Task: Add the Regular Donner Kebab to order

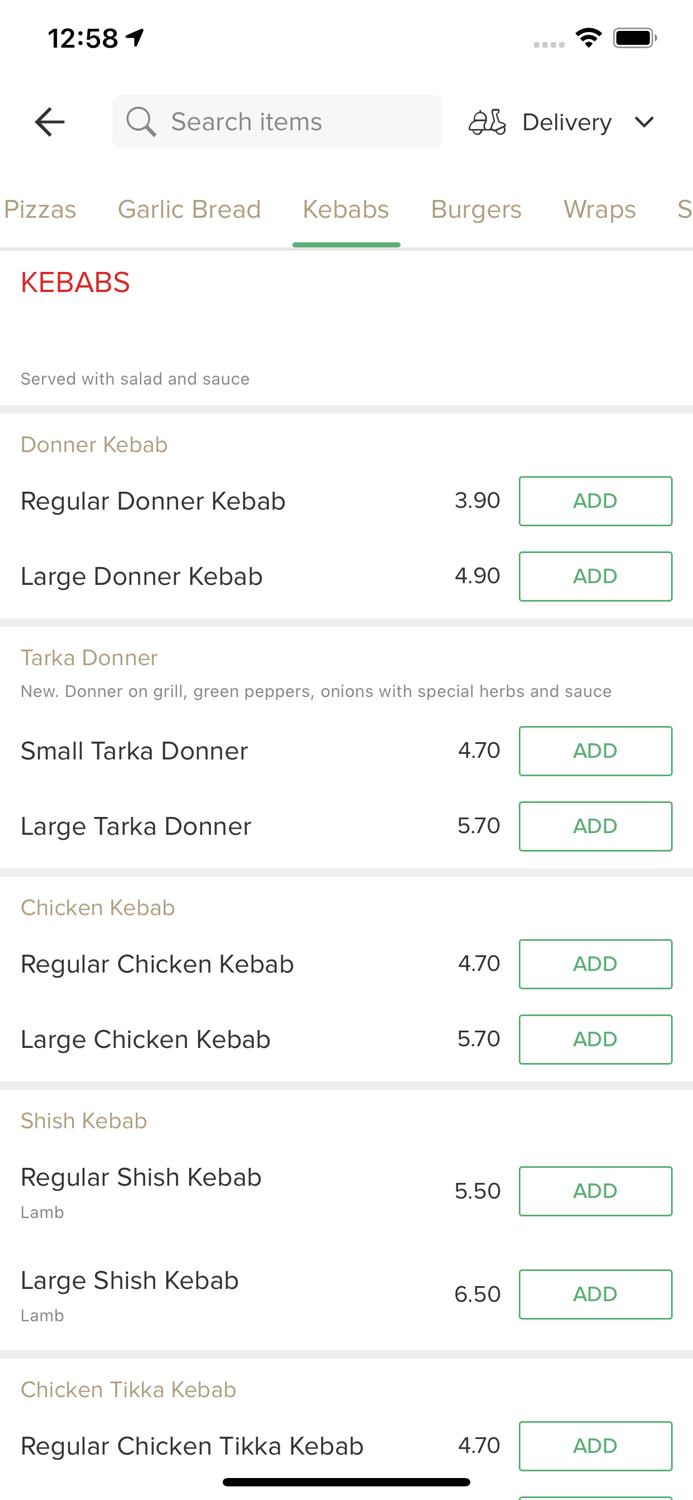Action: point(595,501)
